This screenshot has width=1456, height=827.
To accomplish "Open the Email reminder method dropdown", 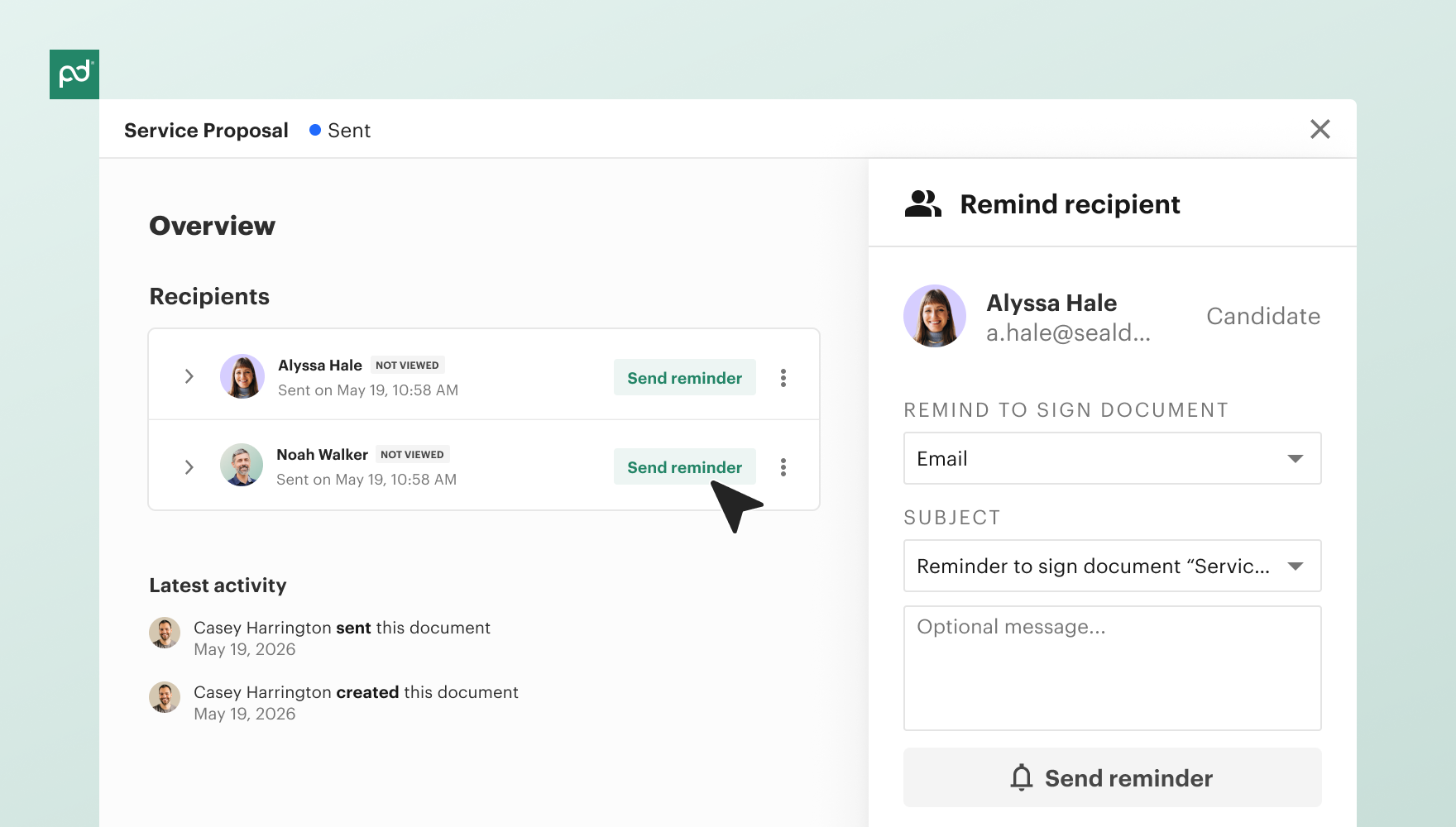I will [1112, 458].
